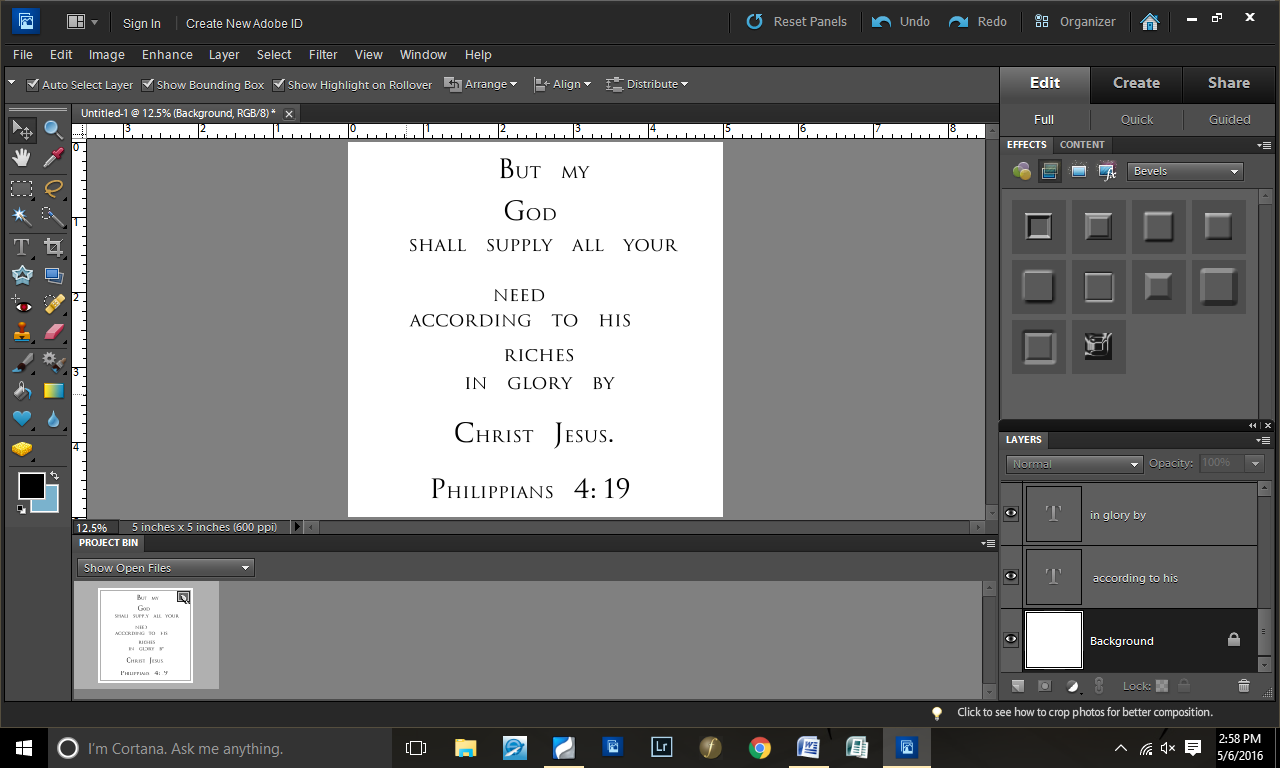Screen dimensions: 1280x768
Task: Hide the 'in glory by' text layer
Action: pyautogui.click(x=1011, y=514)
